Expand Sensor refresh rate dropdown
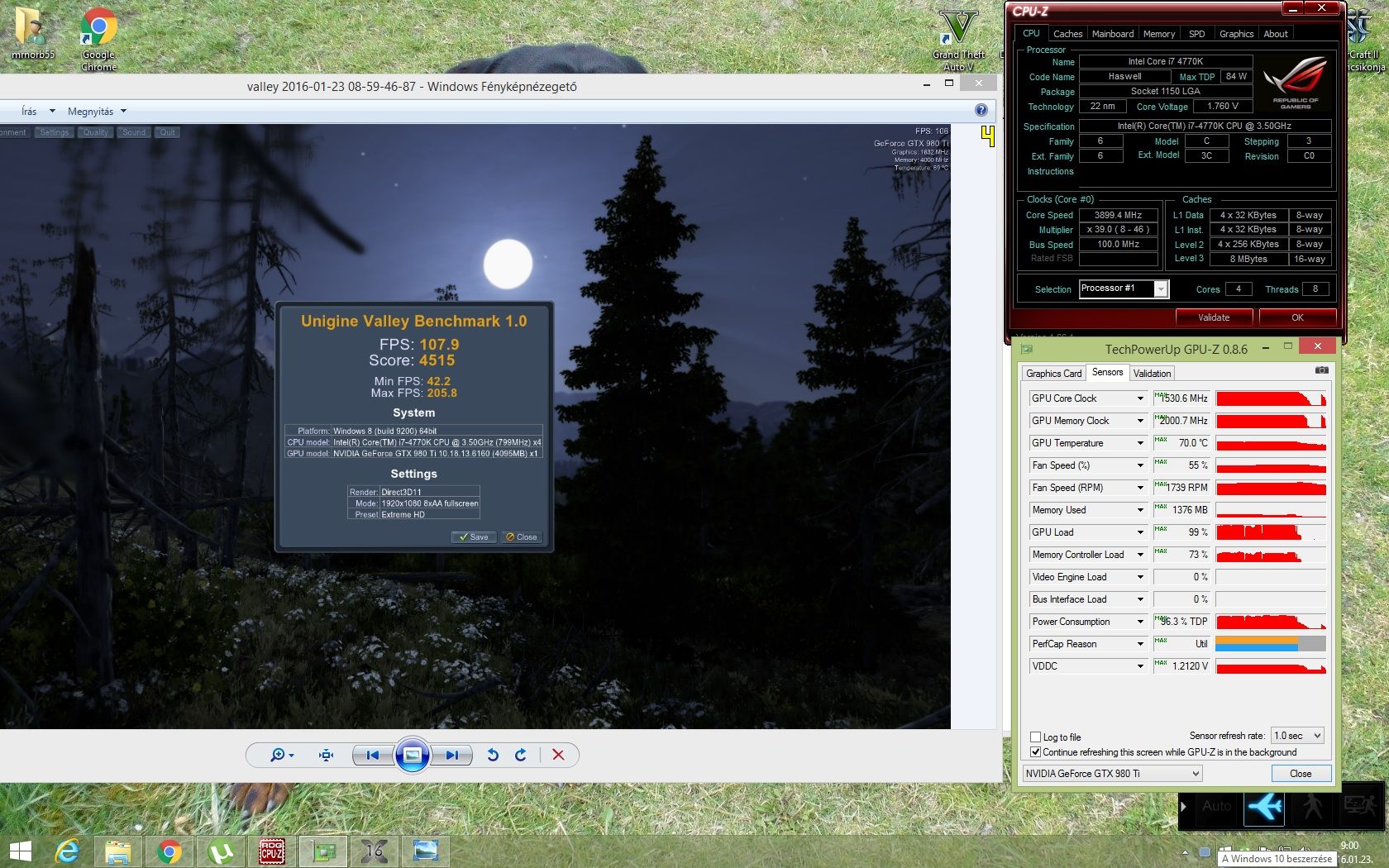This screenshot has height=868, width=1389. tap(1297, 735)
